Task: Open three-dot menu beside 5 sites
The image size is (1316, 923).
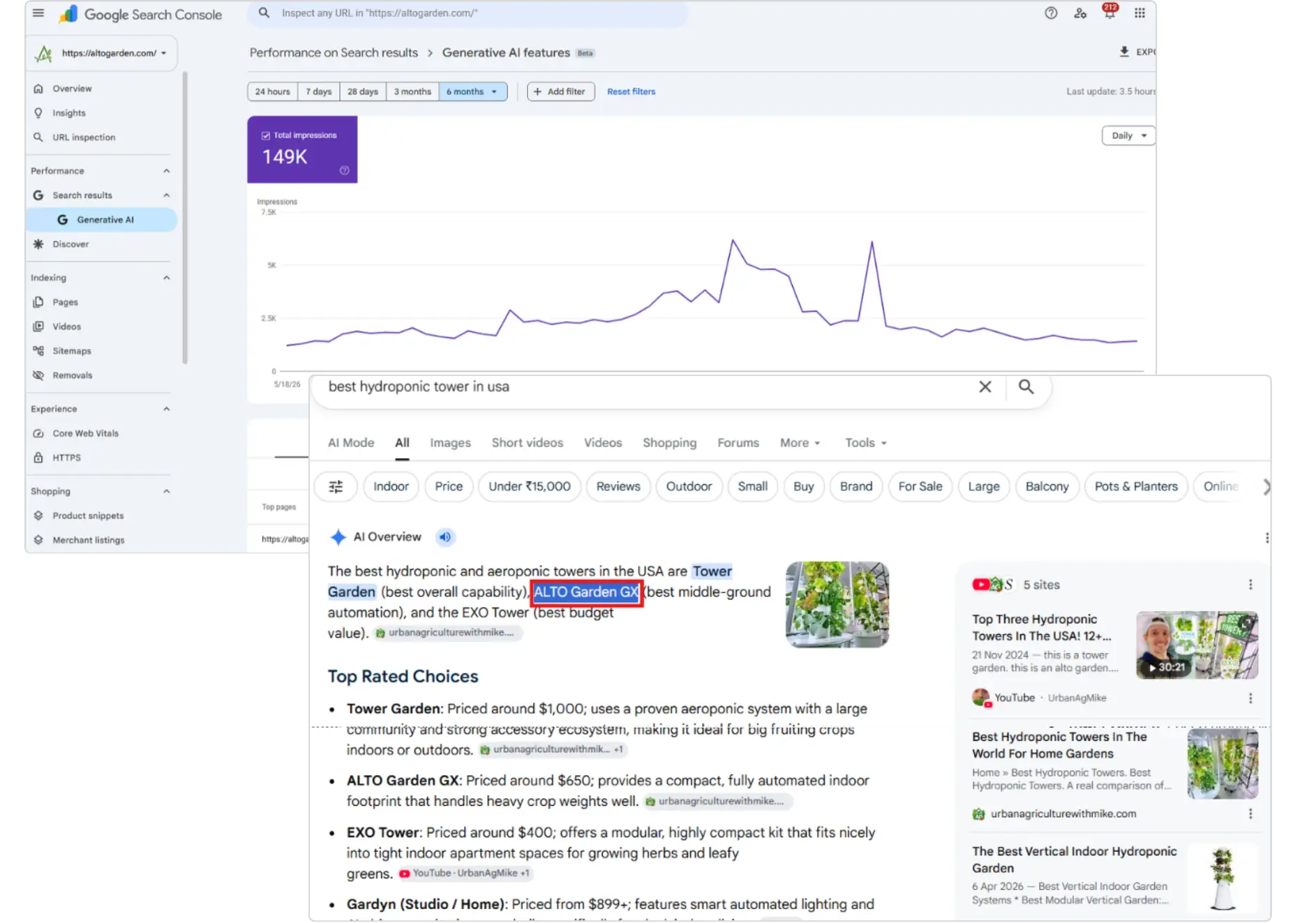Action: (x=1250, y=585)
